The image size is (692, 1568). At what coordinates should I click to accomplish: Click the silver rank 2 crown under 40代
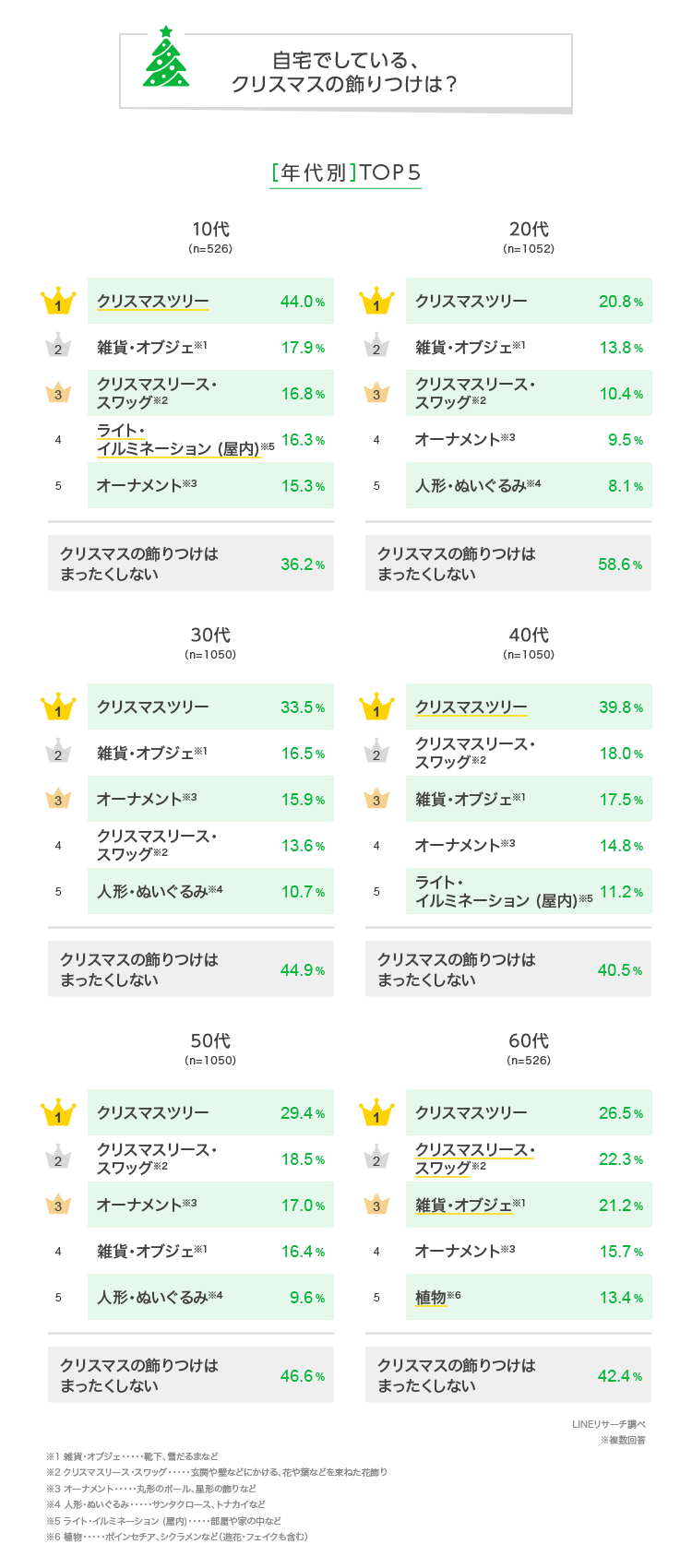pos(376,754)
